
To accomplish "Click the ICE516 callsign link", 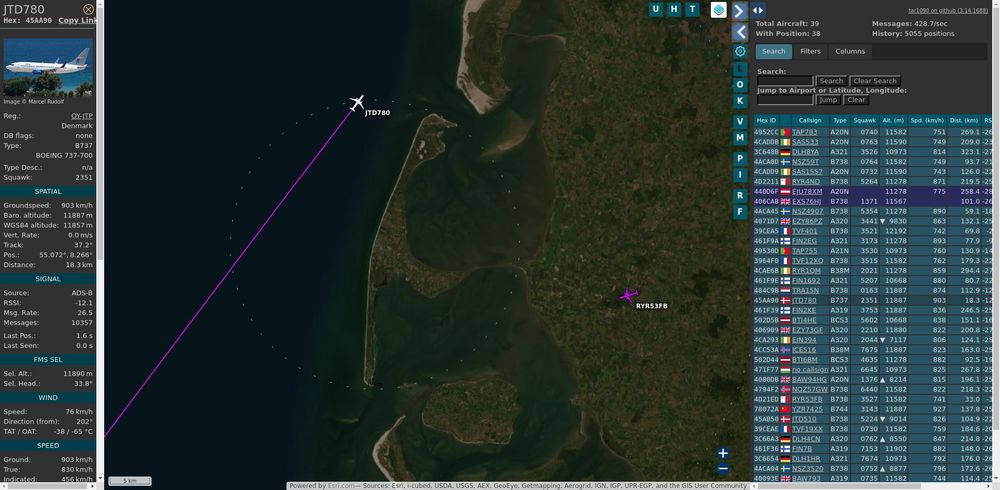I will pyautogui.click(x=804, y=350).
